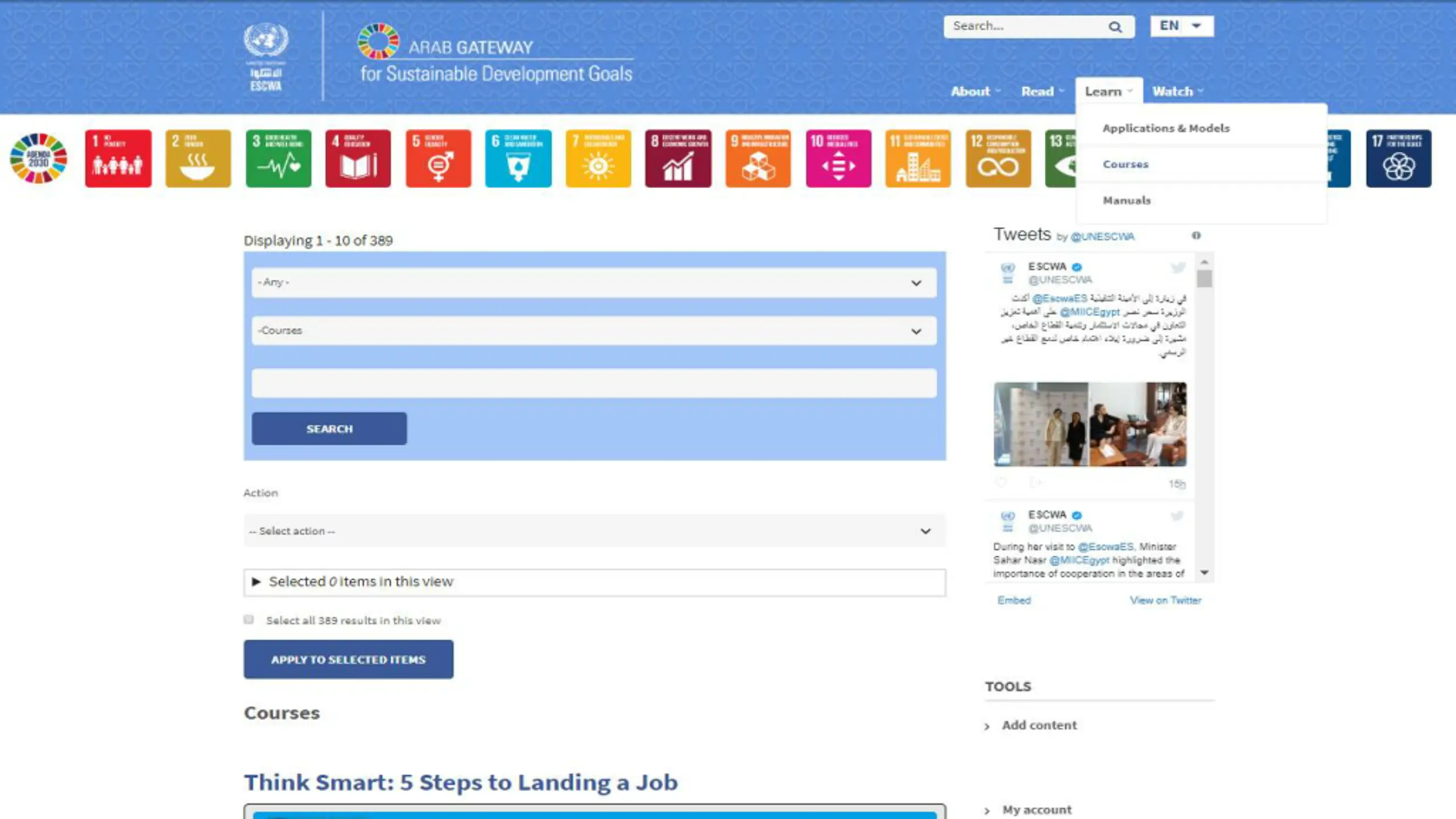Open 'Think Smart: 5 Steps to Landing a Job'

461,783
